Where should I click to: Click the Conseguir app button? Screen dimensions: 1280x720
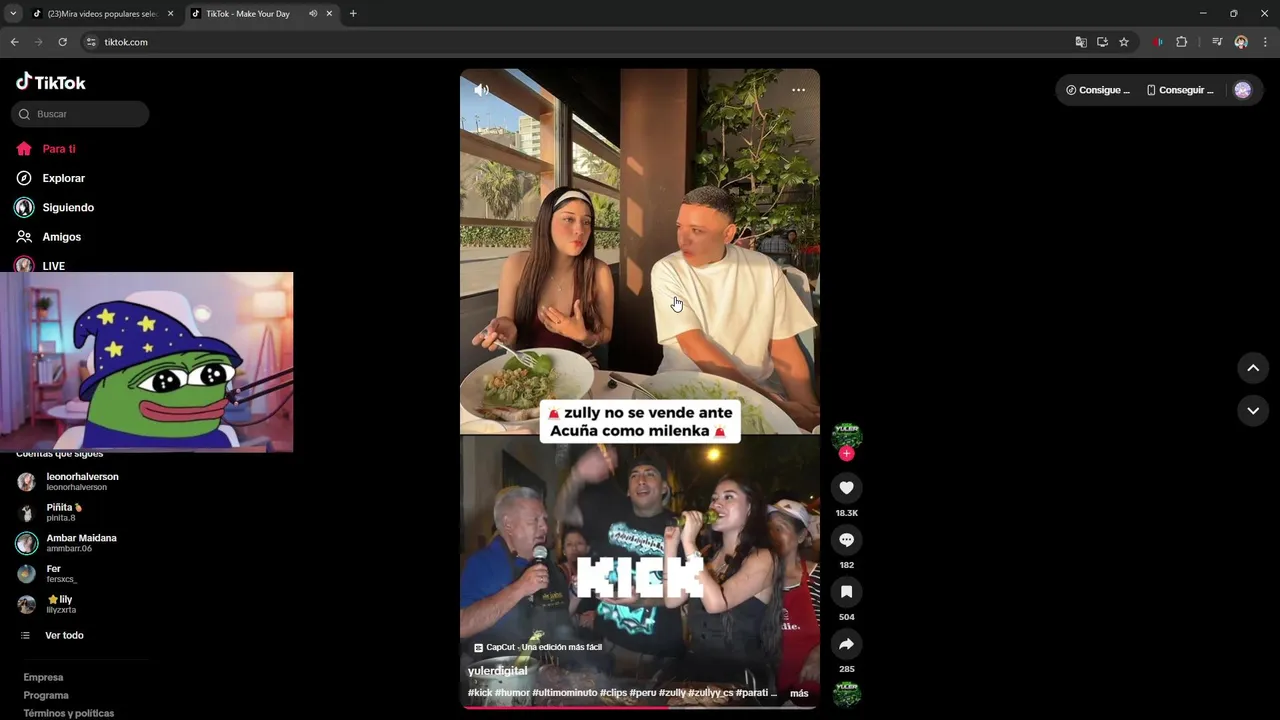click(1180, 90)
